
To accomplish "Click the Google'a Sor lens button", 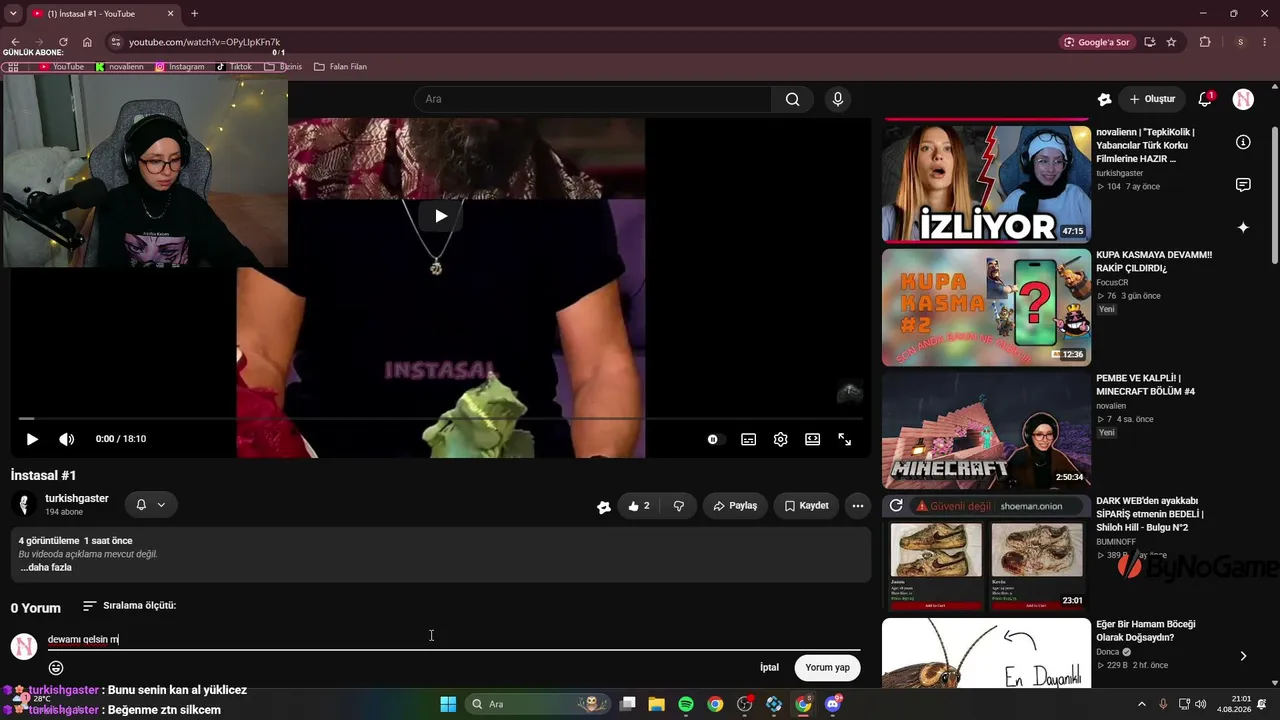I will click(x=1097, y=42).
